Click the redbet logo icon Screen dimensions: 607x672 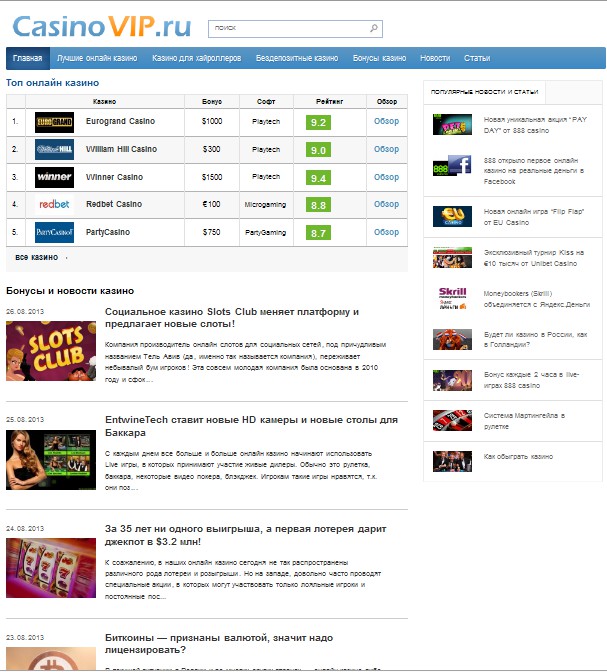54,204
